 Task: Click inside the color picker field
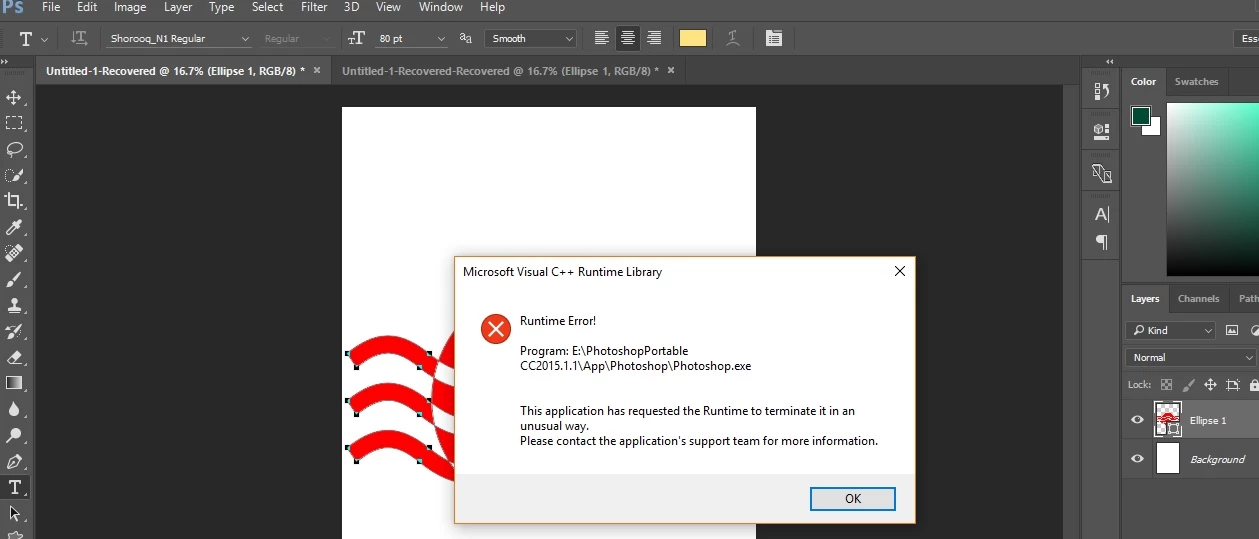click(x=1212, y=189)
